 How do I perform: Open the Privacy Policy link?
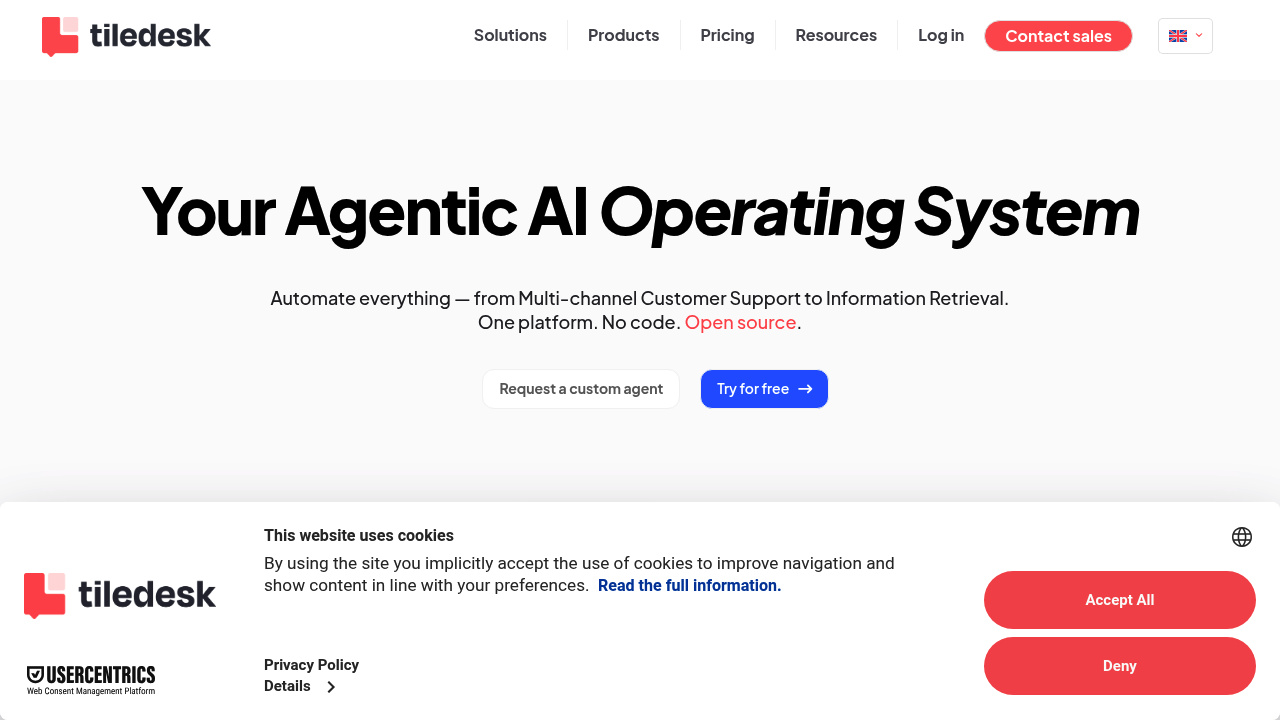click(311, 665)
